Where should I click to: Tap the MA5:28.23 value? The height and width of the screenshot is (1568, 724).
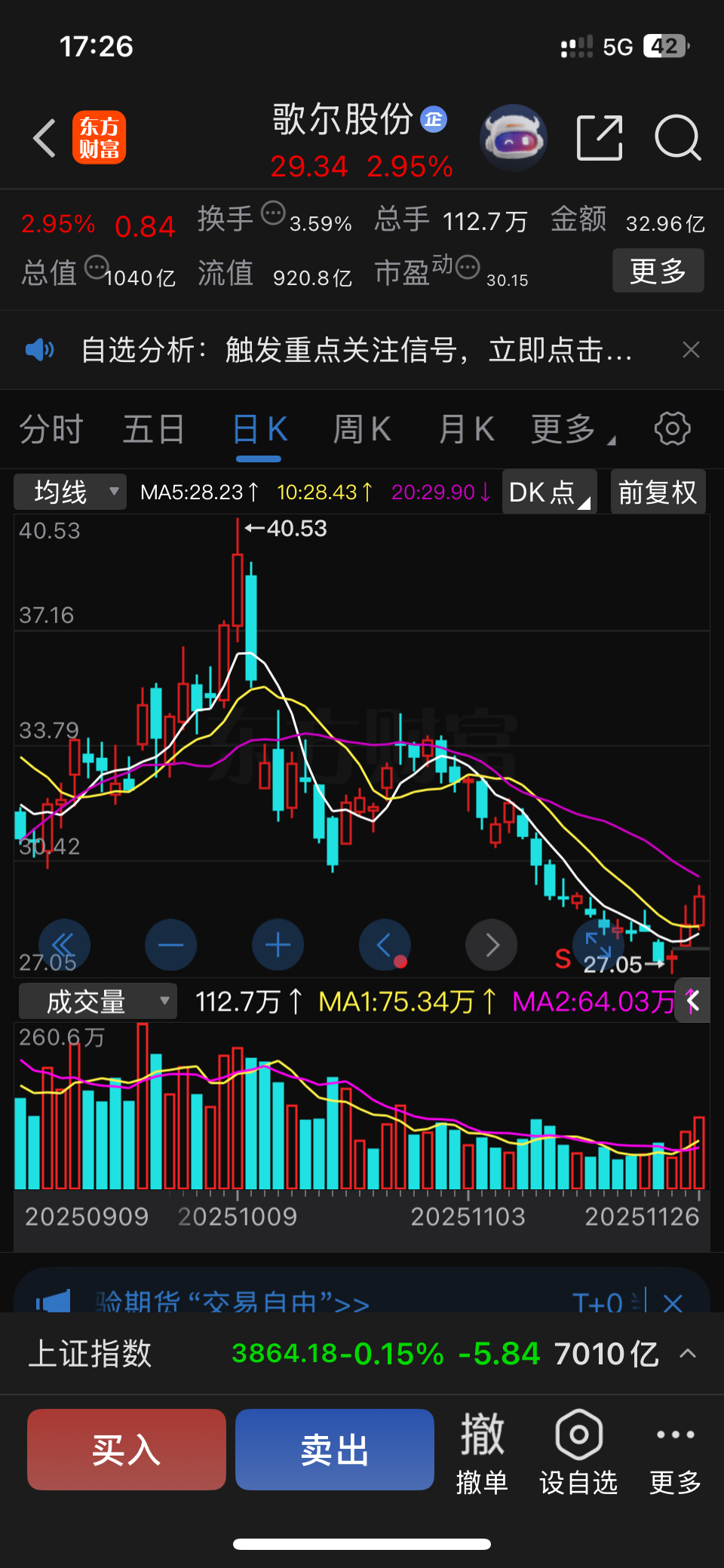[200, 492]
